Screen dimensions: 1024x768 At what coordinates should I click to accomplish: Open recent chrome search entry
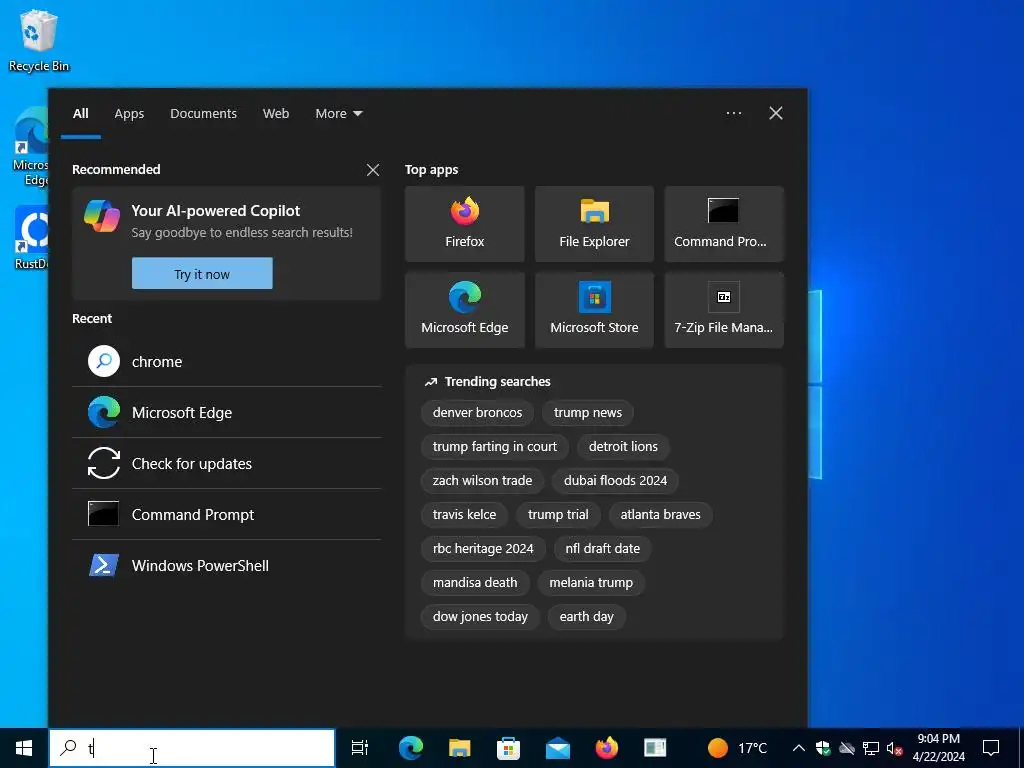point(227,362)
